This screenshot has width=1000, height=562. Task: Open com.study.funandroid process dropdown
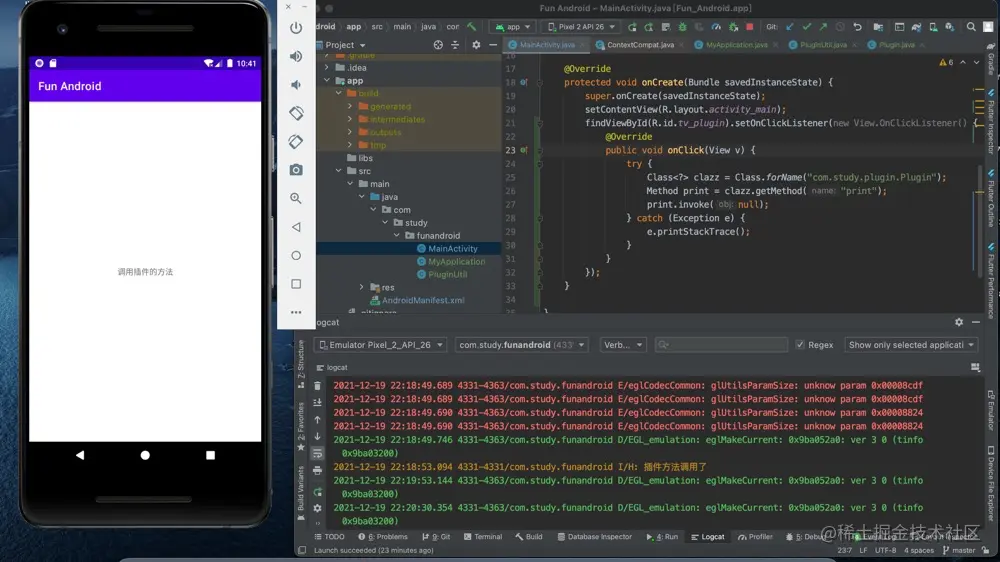pyautogui.click(x=522, y=344)
